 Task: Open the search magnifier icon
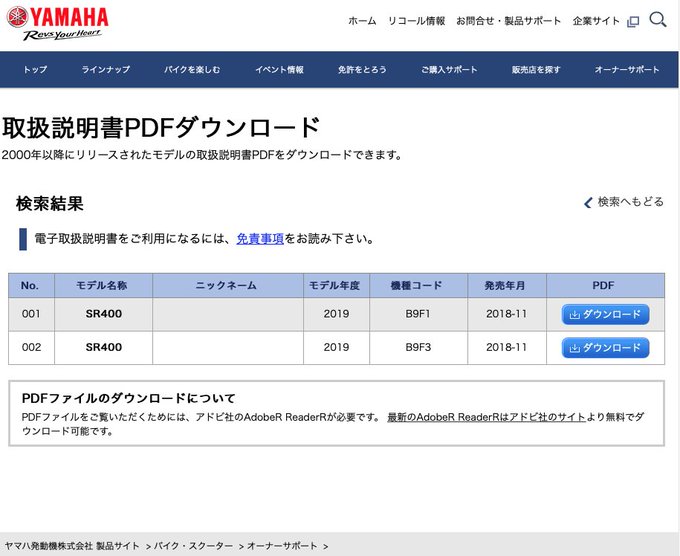tap(657, 20)
